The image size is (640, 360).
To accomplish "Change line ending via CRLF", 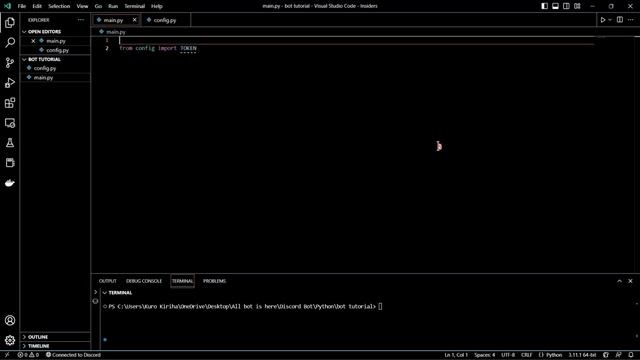I will (527, 355).
